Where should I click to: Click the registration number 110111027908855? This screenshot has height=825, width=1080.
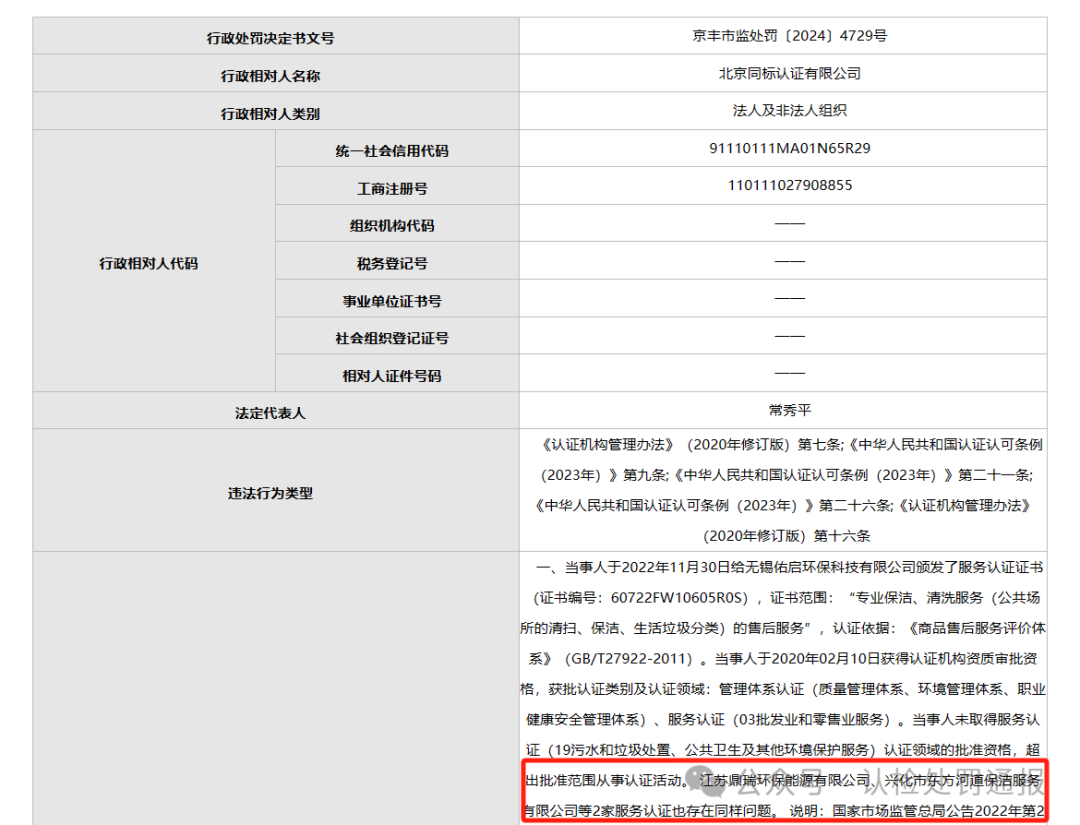(789, 186)
